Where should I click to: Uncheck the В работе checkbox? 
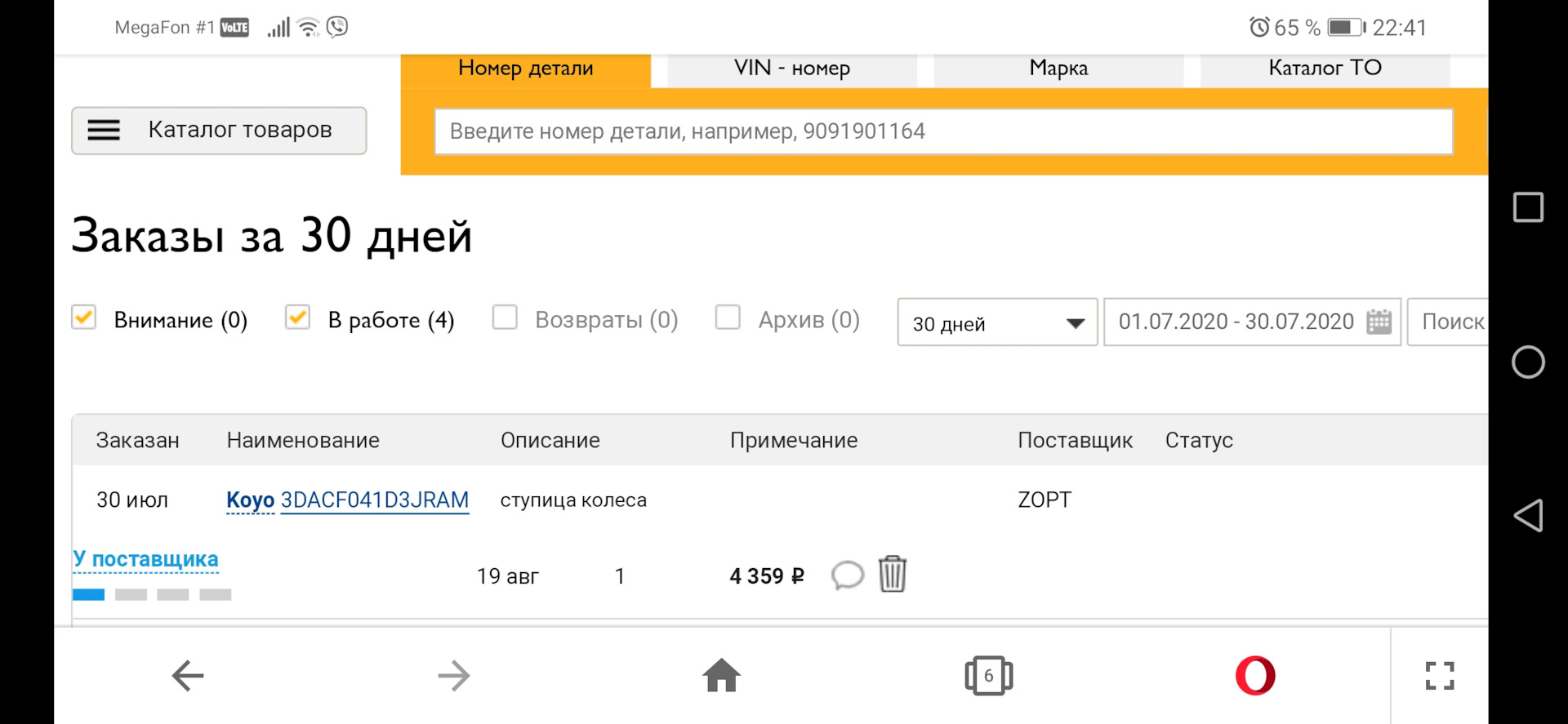[x=297, y=318]
